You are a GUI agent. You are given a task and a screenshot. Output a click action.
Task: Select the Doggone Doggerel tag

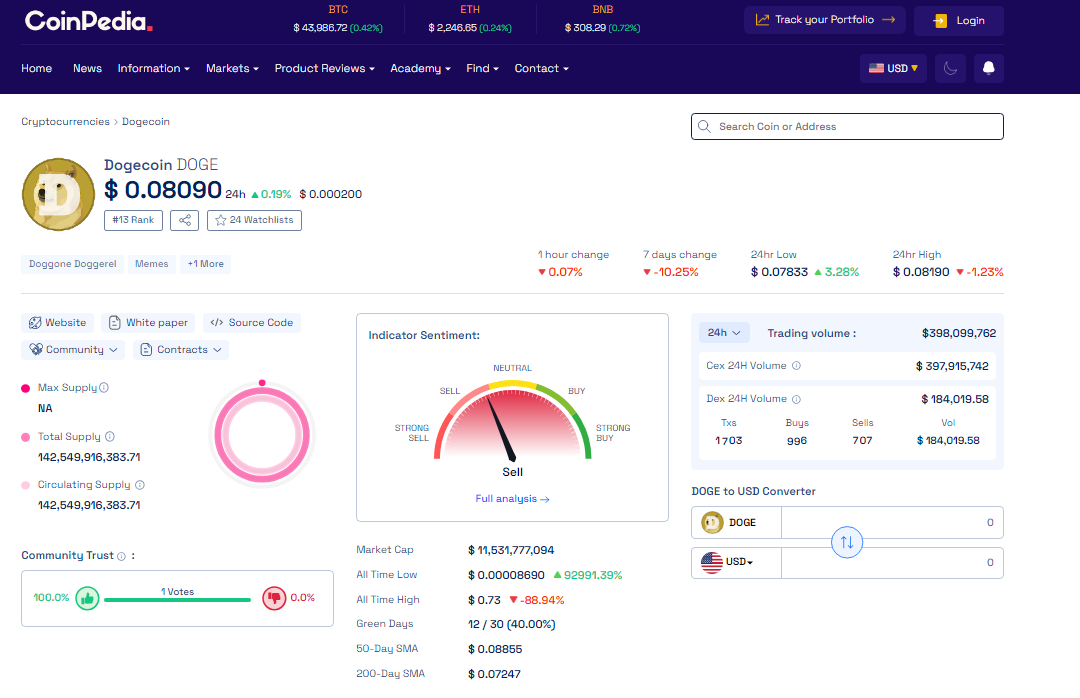pos(72,264)
